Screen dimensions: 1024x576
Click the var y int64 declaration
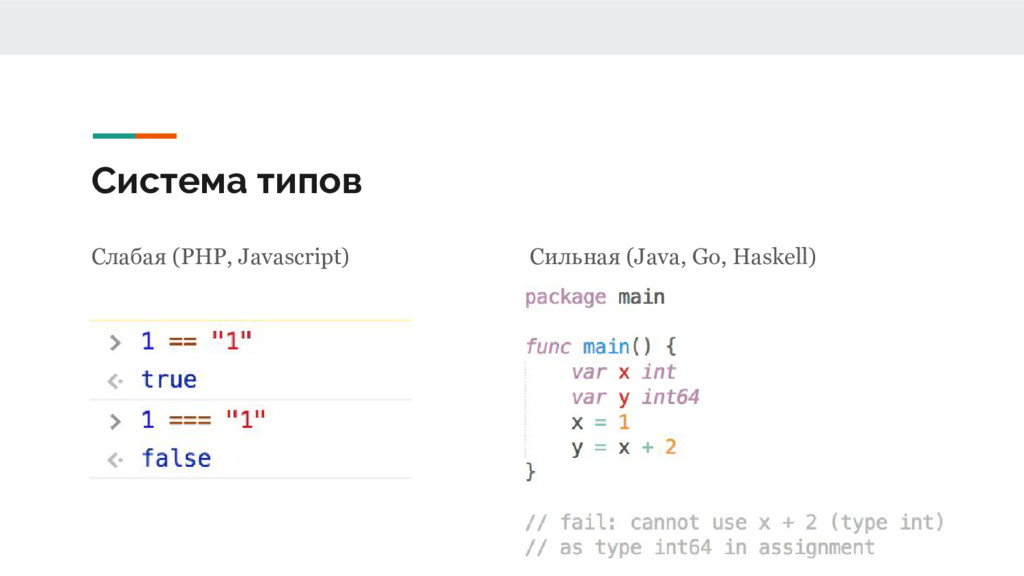coord(634,397)
